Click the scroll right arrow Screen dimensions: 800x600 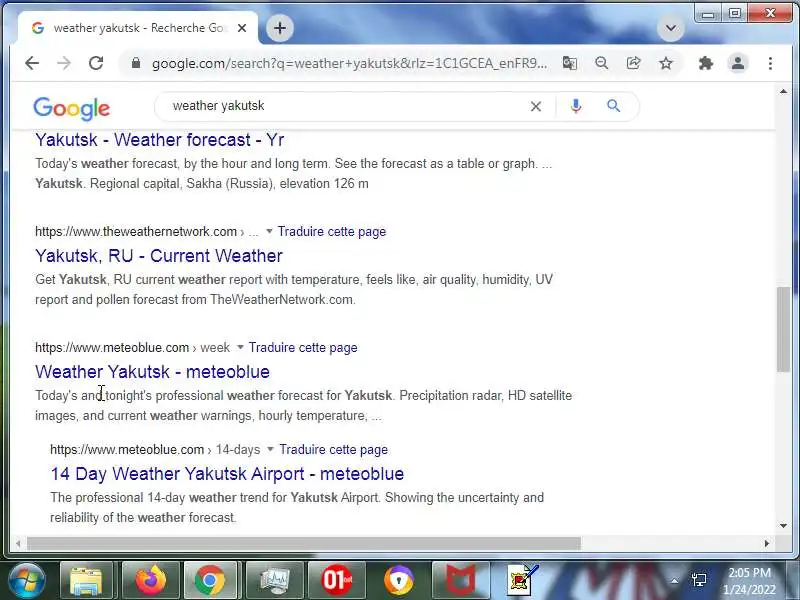(x=766, y=543)
